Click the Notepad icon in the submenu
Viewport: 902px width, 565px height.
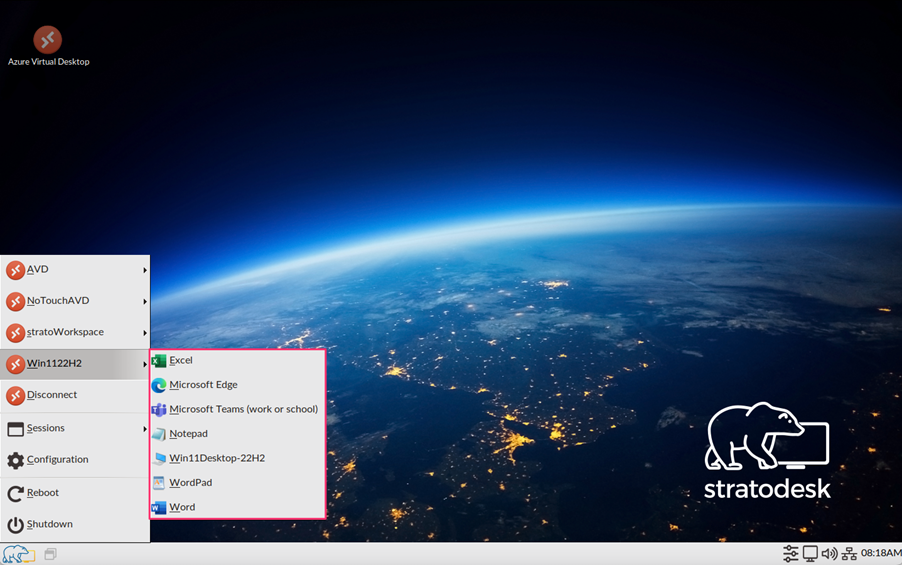click(159, 434)
